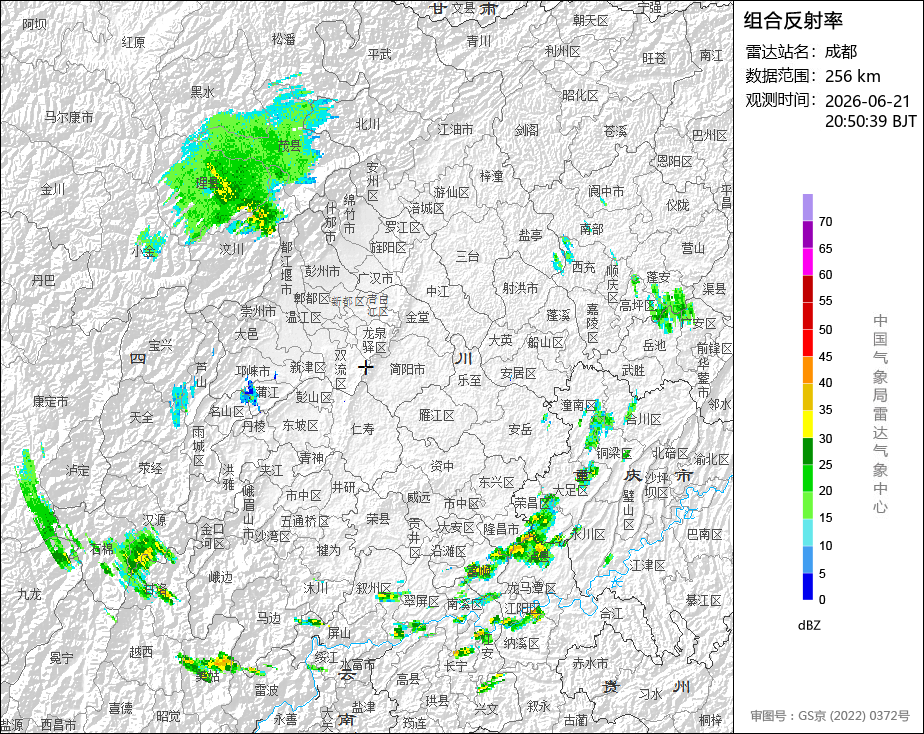
Task: Click the '蓬安' map label
Action: [x=658, y=276]
